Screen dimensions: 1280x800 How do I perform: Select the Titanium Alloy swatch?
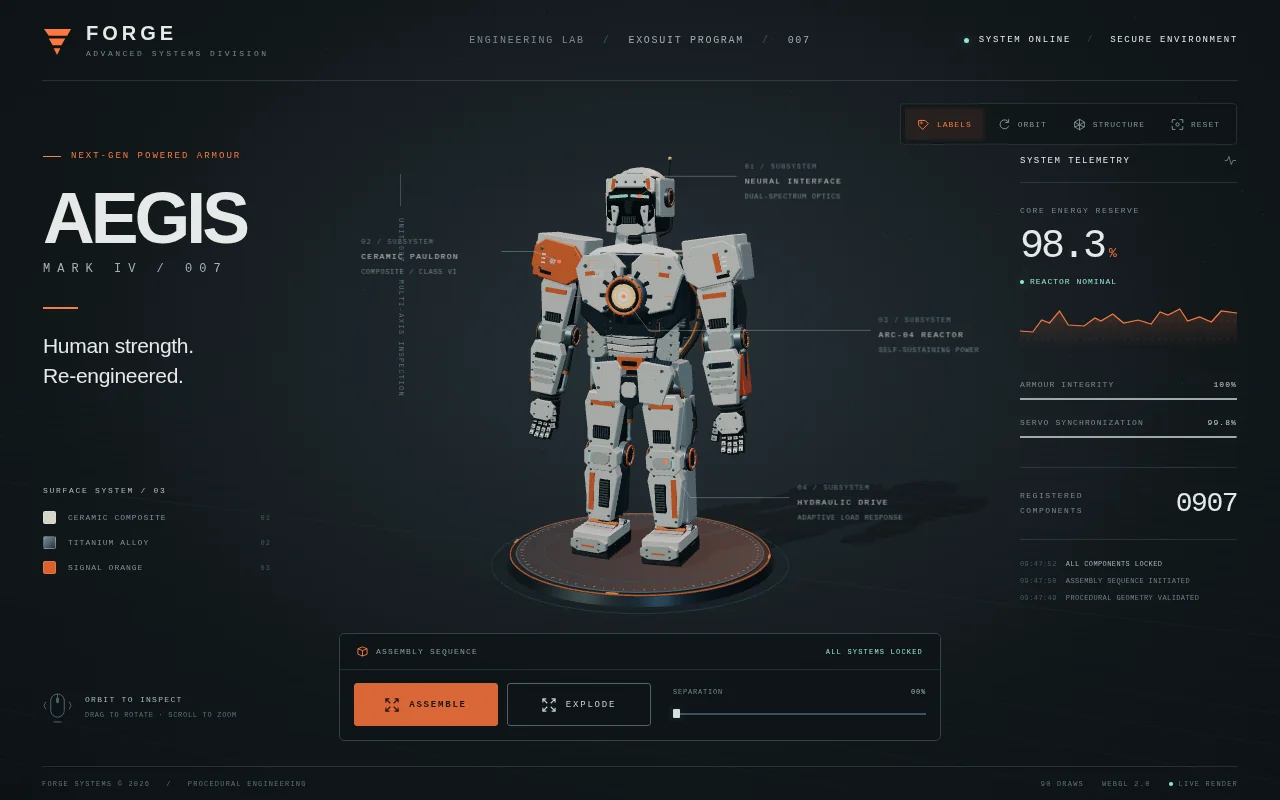(x=49, y=542)
